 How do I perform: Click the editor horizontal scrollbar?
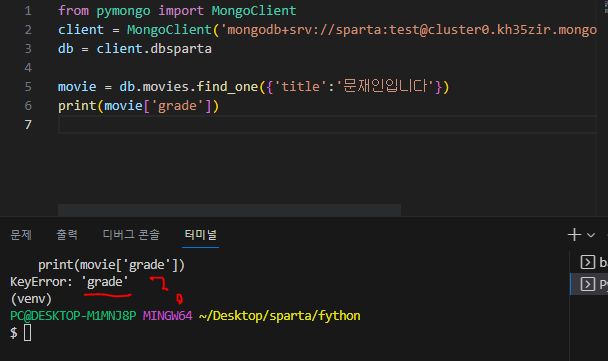229,210
